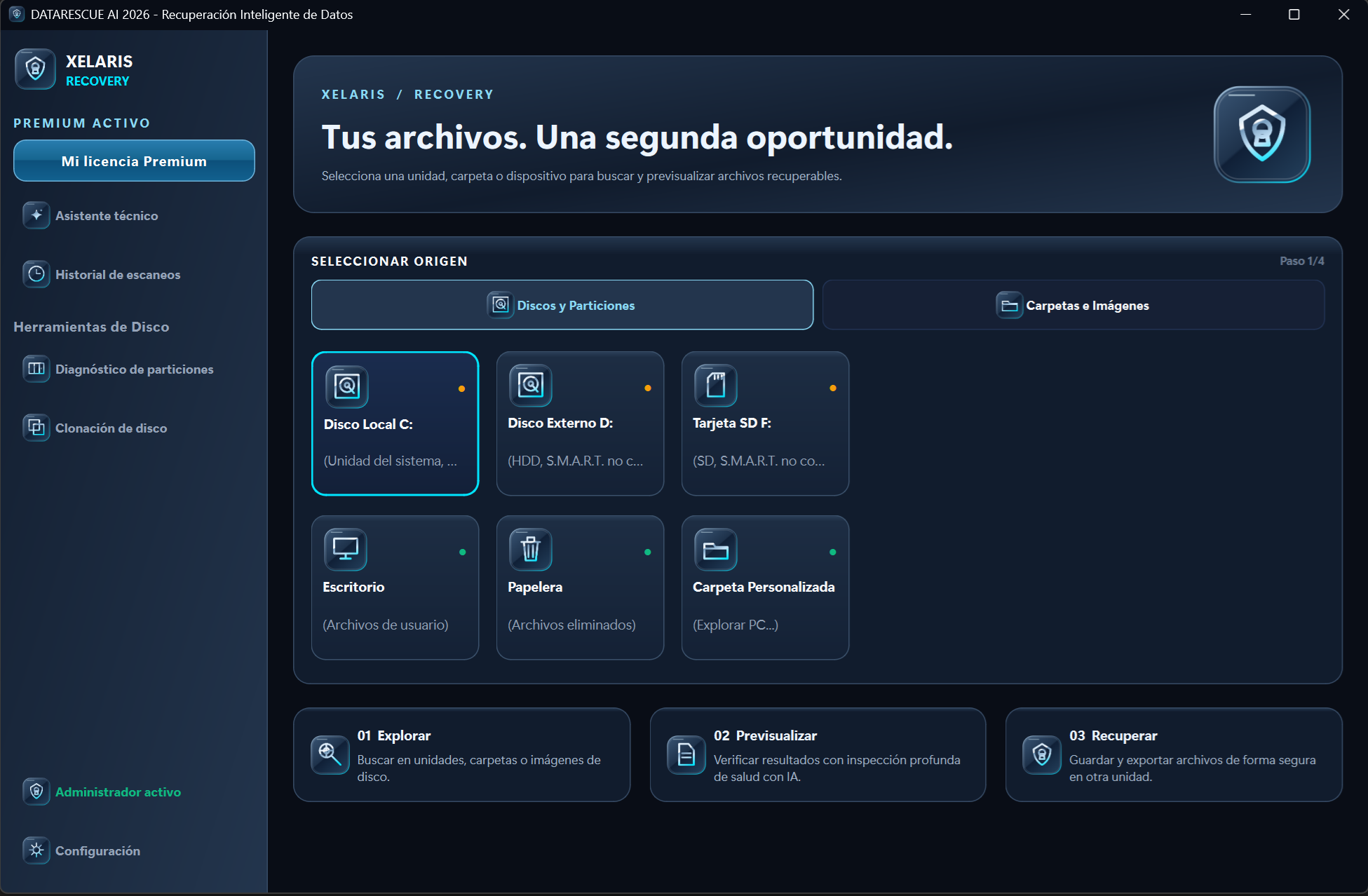The width and height of the screenshot is (1368, 896).
Task: Click the Administrador activo shield icon
Action: (x=36, y=792)
